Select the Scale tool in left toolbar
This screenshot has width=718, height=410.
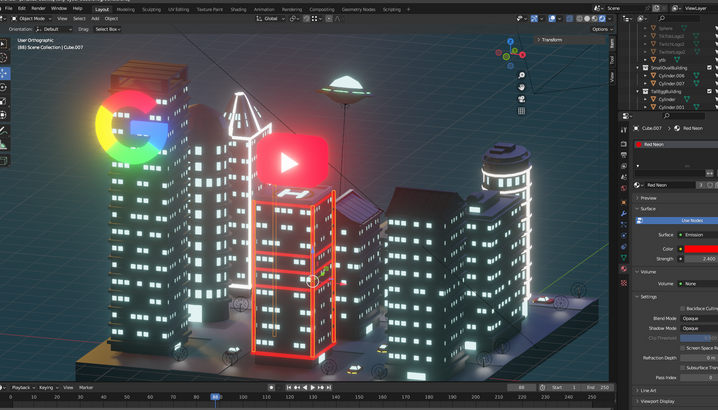tap(4, 101)
